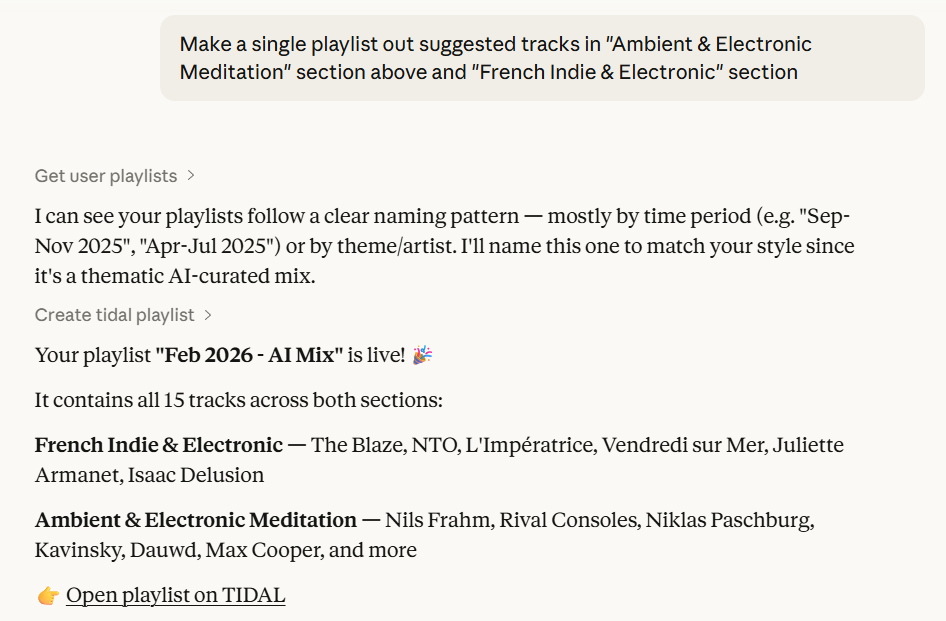Click the bold Ambient & Electronic Meditation heading
The image size is (946, 621).
tap(196, 520)
